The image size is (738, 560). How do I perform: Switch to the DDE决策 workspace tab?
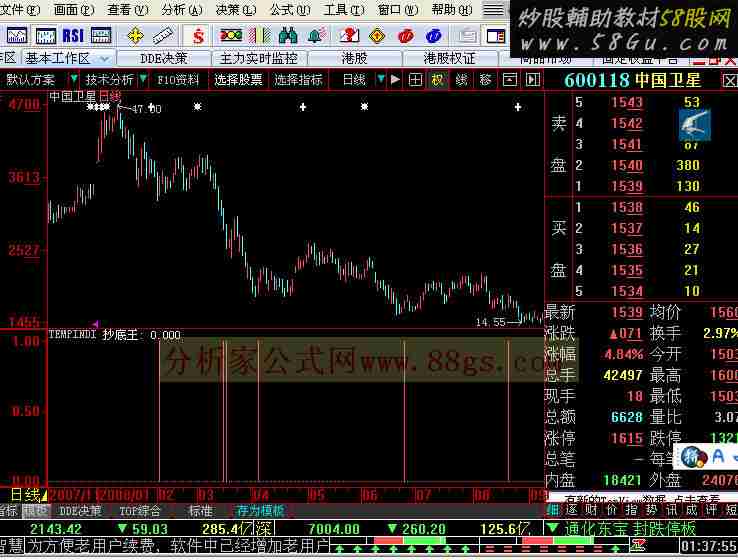point(164,59)
